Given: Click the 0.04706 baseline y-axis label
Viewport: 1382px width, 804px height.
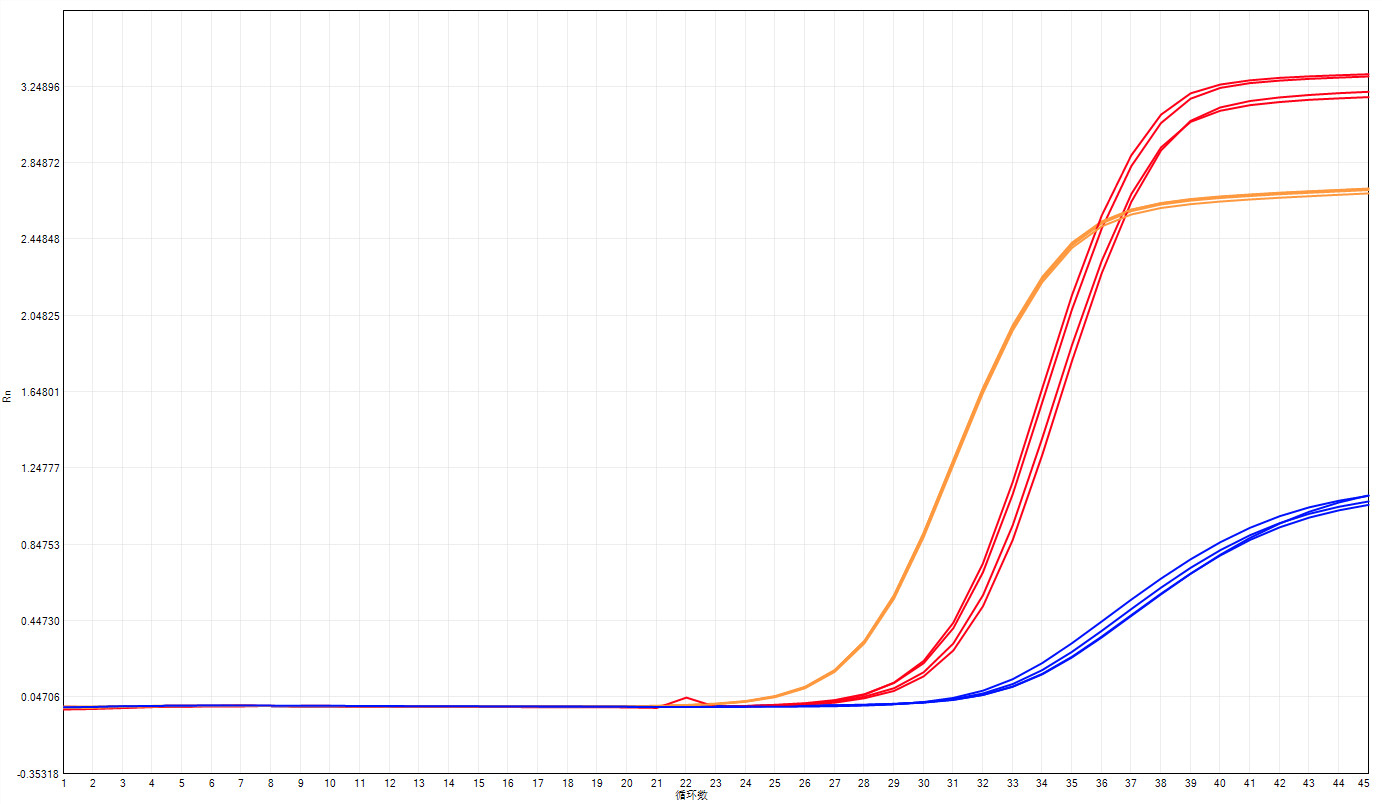Looking at the screenshot, I should [x=40, y=697].
